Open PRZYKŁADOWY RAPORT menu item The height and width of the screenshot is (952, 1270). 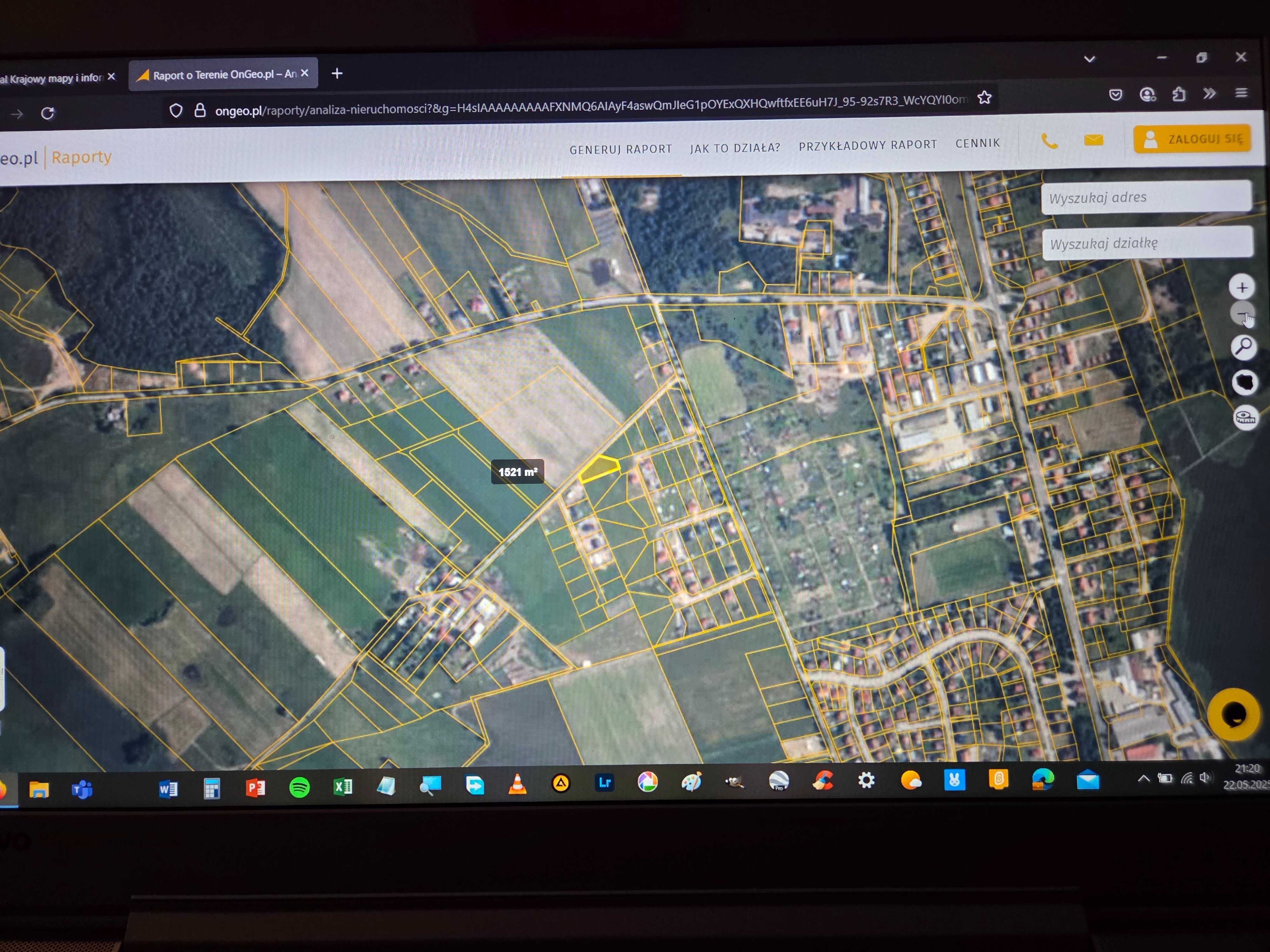(867, 145)
